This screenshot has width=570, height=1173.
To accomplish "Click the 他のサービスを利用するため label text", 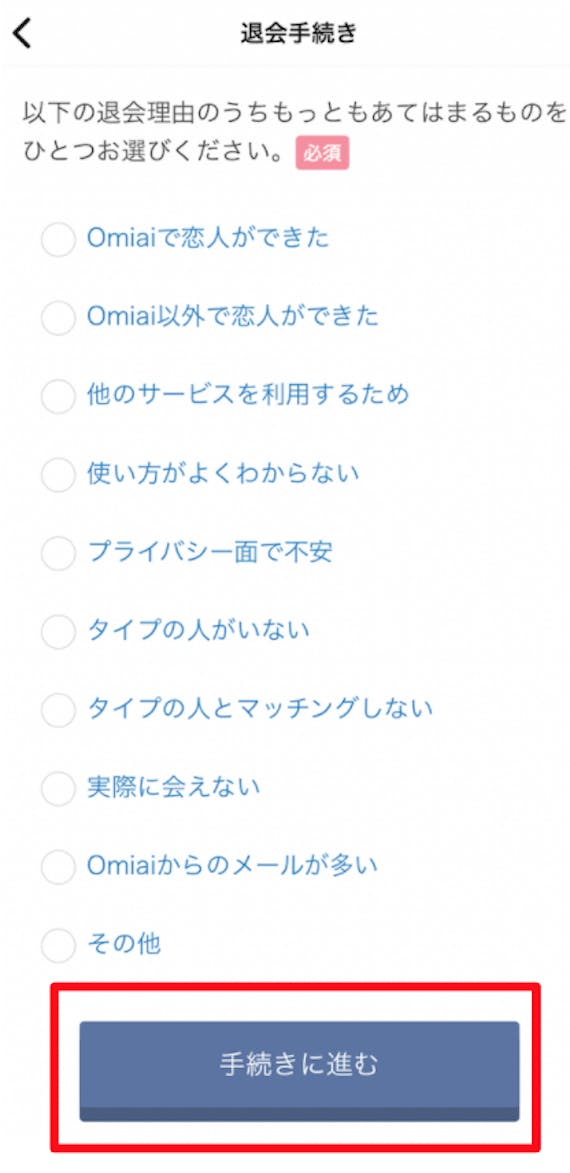I will (248, 394).
